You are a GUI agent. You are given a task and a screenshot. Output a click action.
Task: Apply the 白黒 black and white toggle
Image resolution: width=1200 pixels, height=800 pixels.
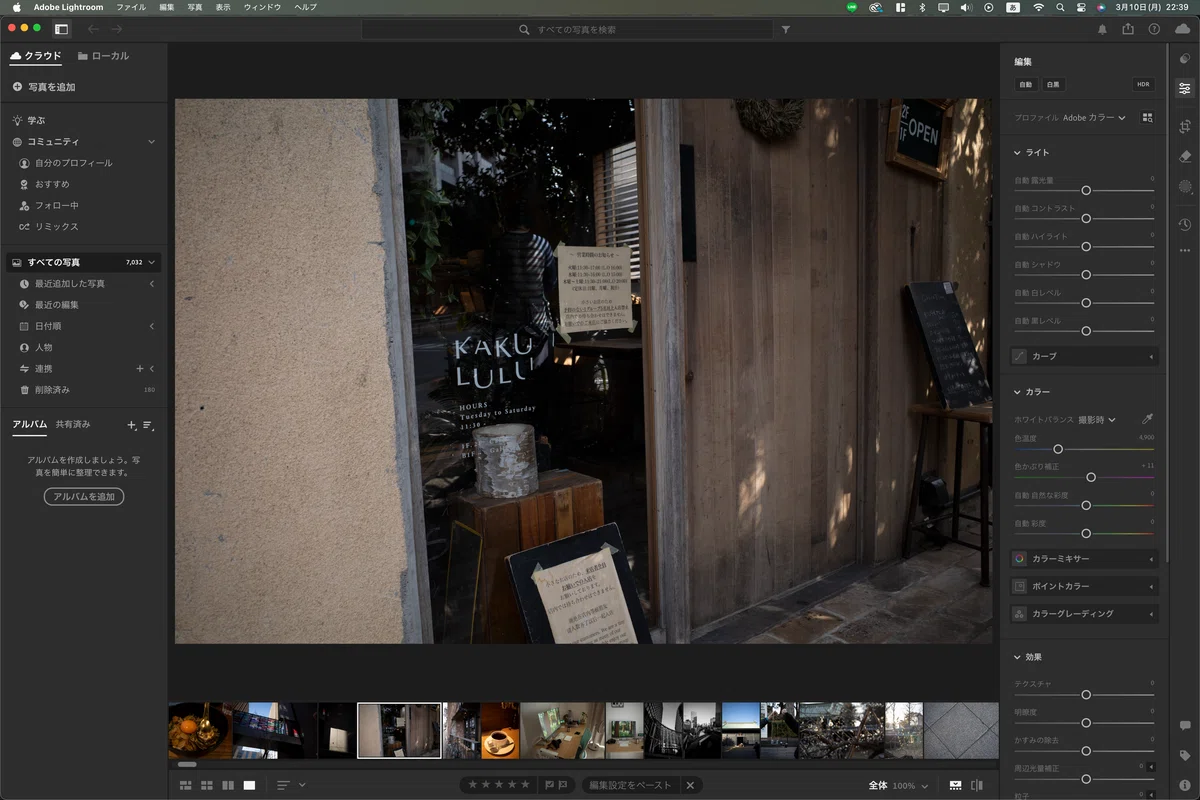pos(1053,85)
